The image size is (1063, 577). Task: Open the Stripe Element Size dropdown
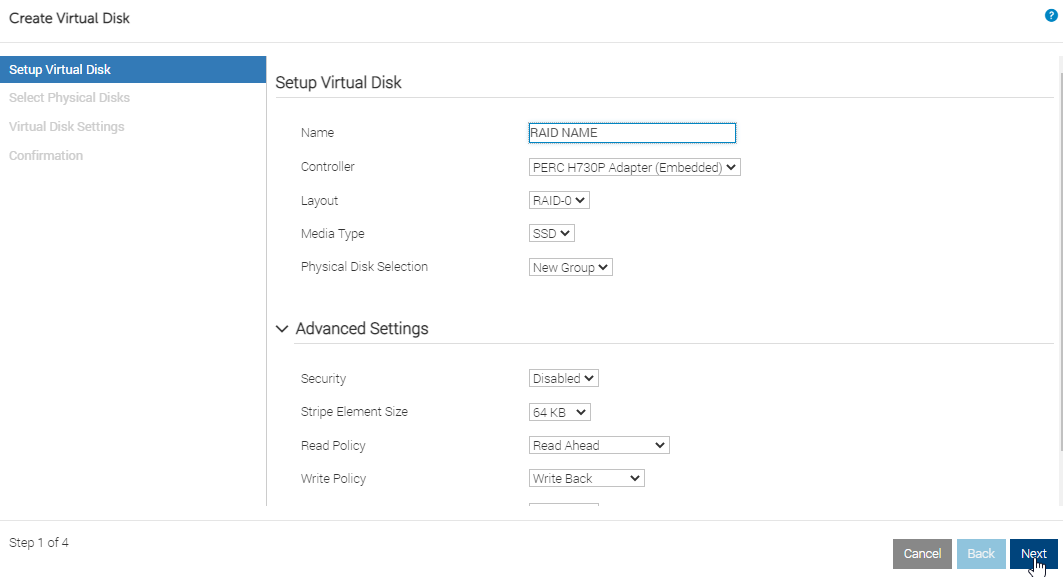(x=559, y=412)
